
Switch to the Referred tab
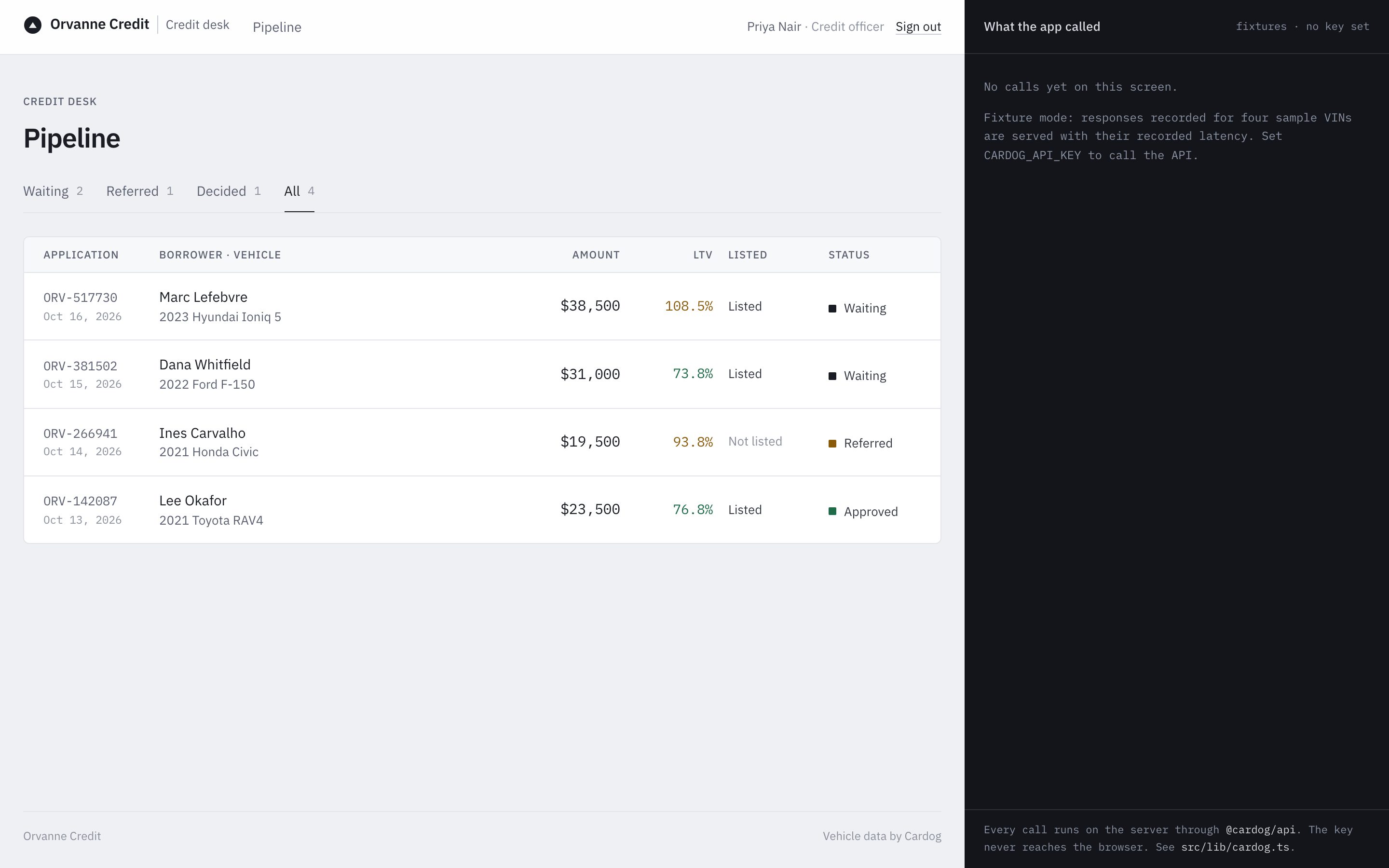pos(139,191)
